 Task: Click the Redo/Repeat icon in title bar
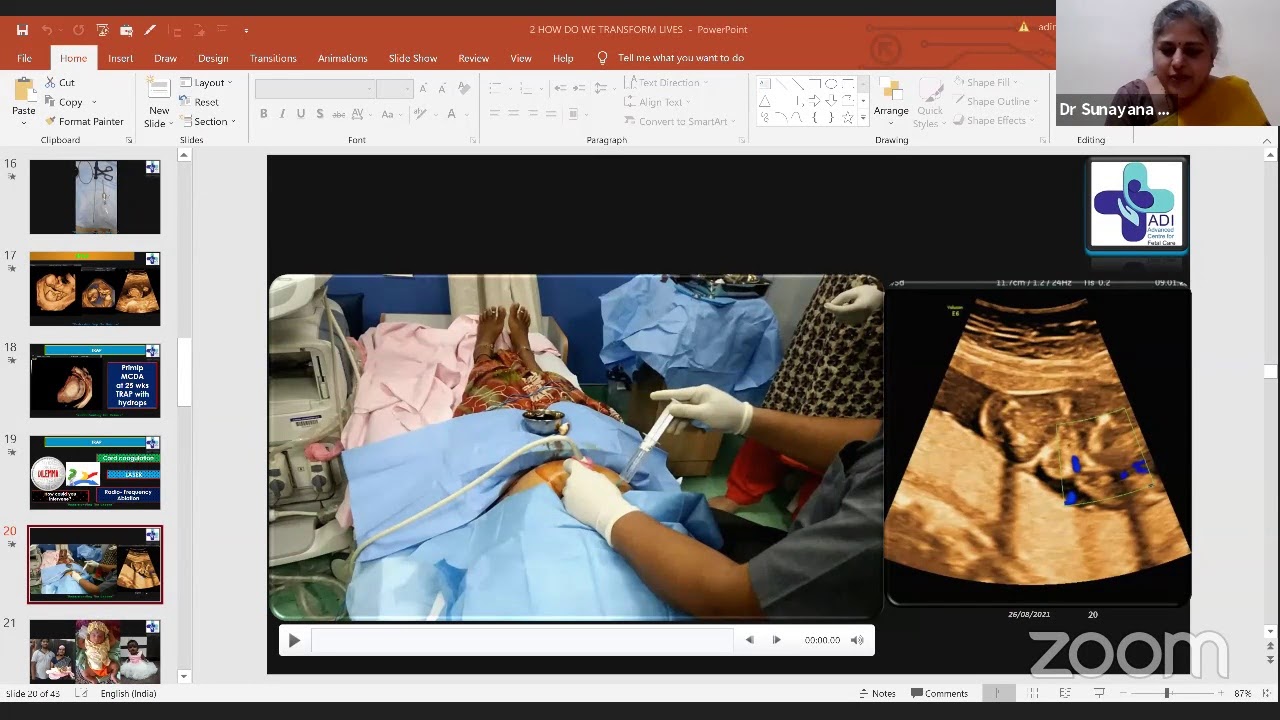coord(78,30)
